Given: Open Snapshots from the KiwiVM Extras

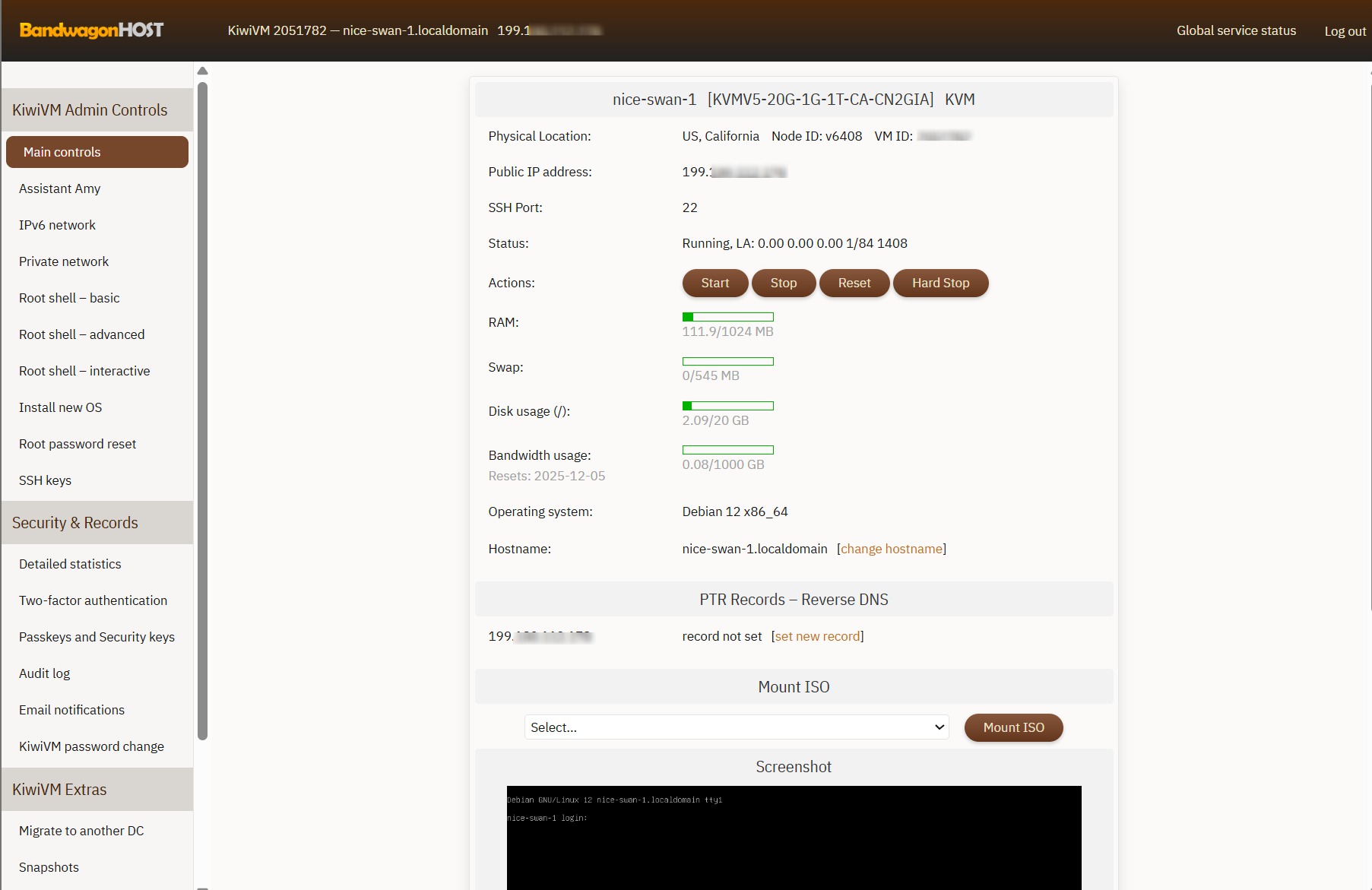Looking at the screenshot, I should pyautogui.click(x=49, y=867).
